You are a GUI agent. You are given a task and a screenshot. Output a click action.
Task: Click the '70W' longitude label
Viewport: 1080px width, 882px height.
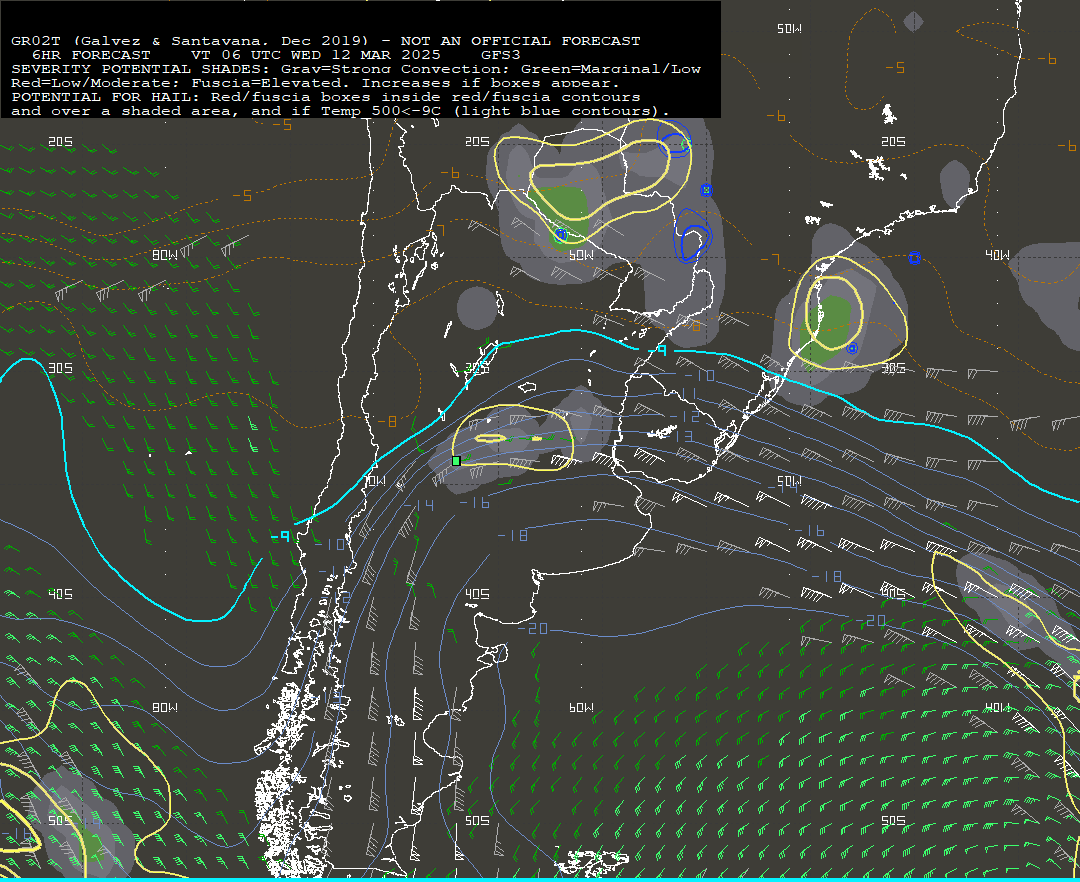click(x=375, y=481)
